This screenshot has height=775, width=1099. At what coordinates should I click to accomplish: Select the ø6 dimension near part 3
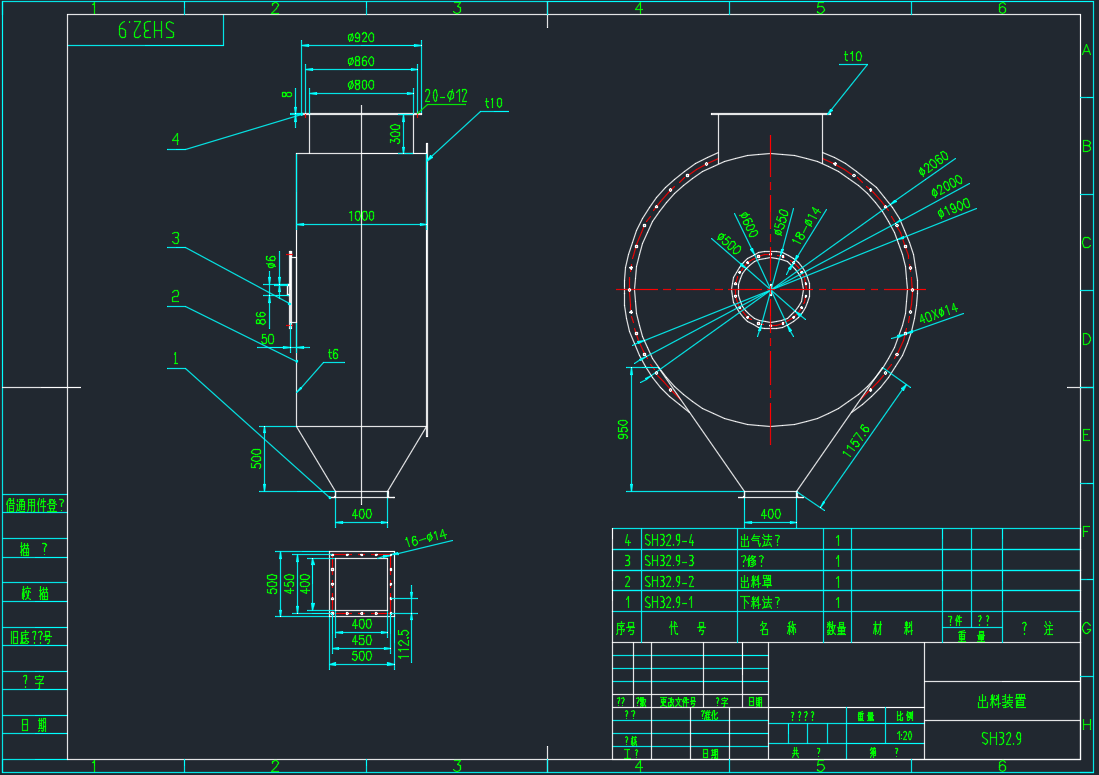271,263
